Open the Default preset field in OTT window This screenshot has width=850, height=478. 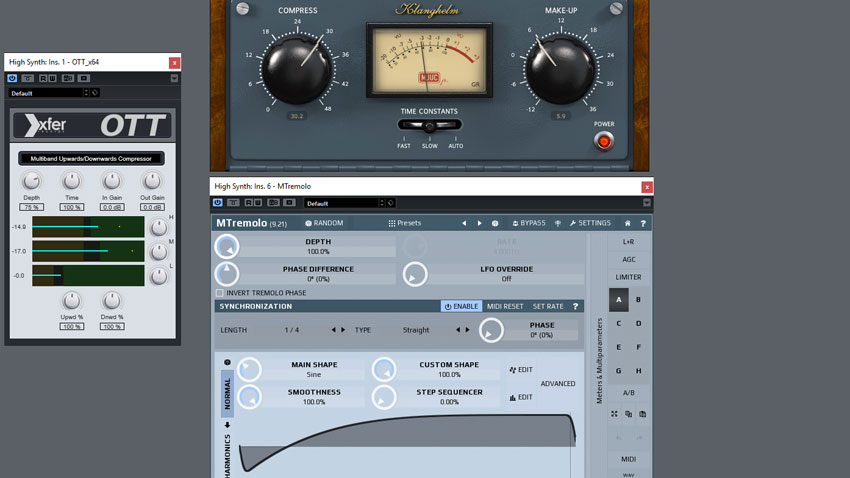[46, 93]
